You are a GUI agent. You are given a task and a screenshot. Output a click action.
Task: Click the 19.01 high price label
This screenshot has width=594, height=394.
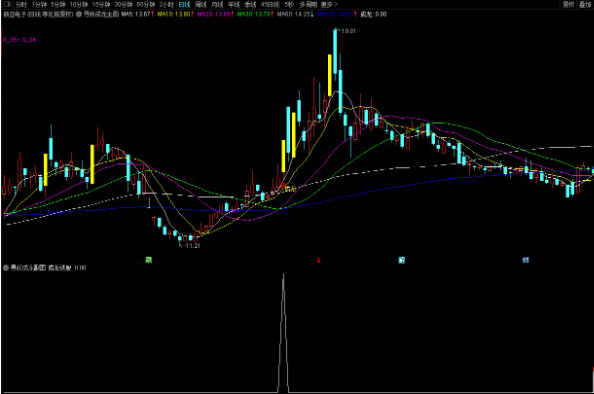(x=348, y=31)
